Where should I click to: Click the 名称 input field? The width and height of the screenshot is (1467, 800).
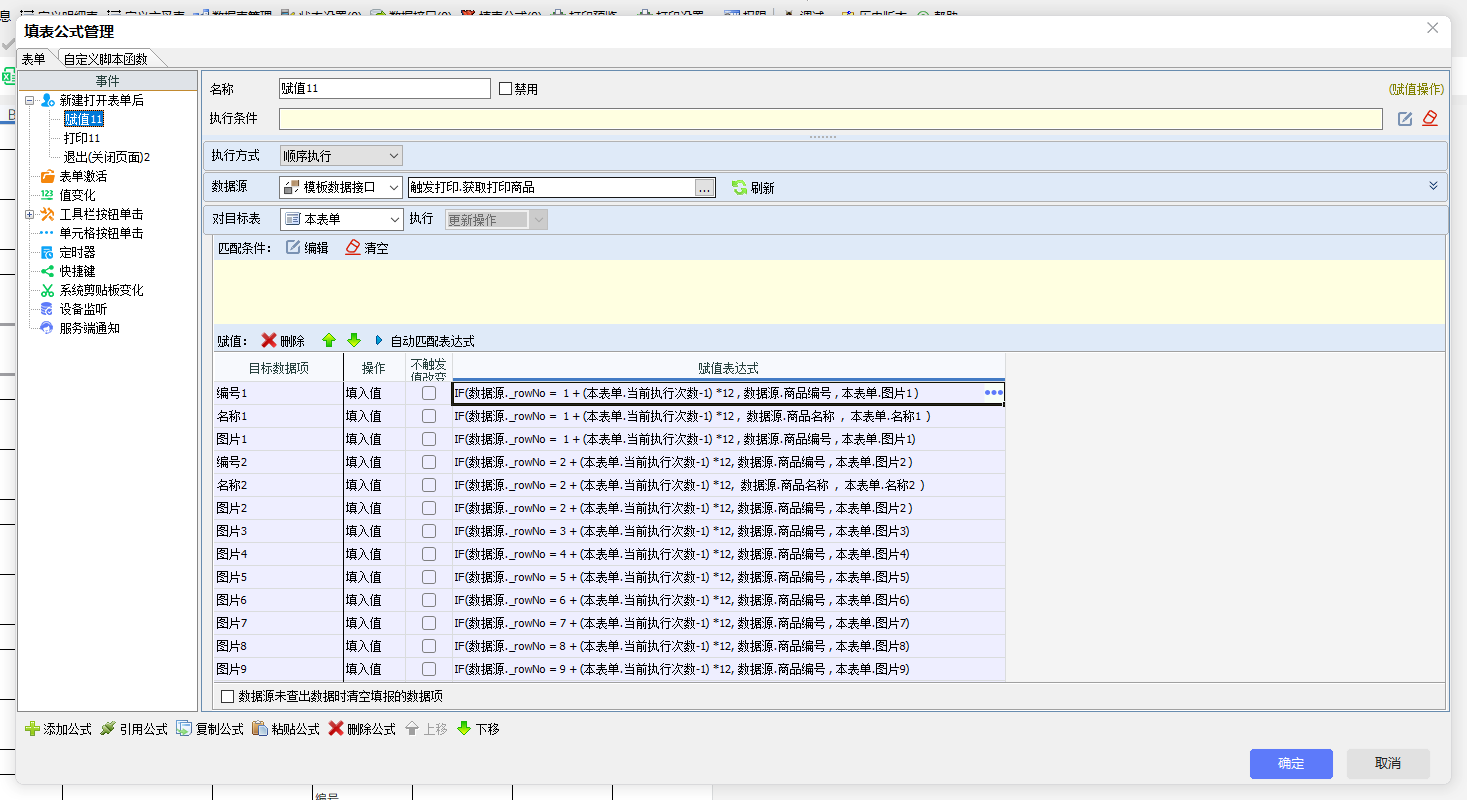[x=384, y=89]
